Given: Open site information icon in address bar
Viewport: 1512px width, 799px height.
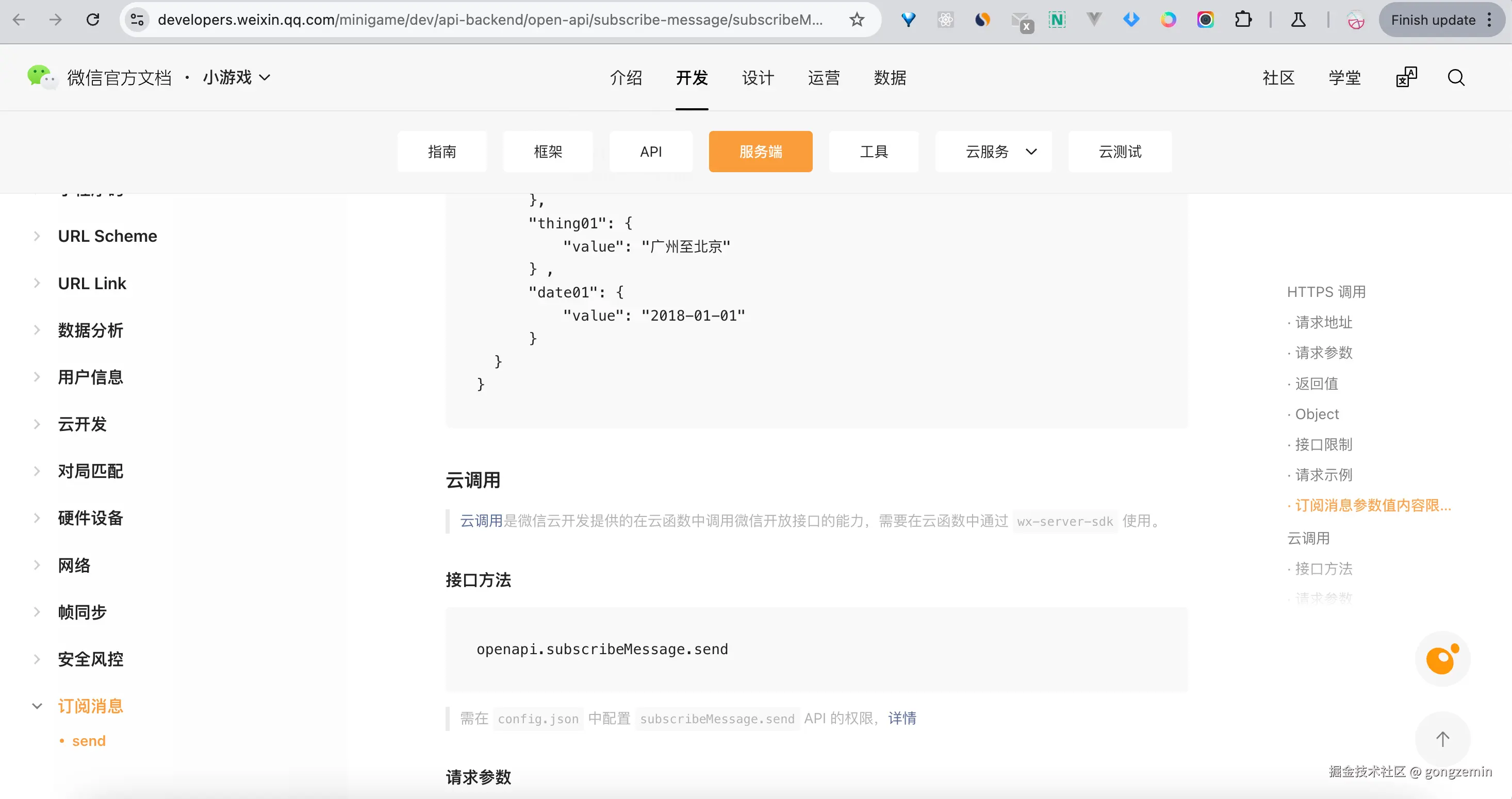Looking at the screenshot, I should (x=137, y=20).
